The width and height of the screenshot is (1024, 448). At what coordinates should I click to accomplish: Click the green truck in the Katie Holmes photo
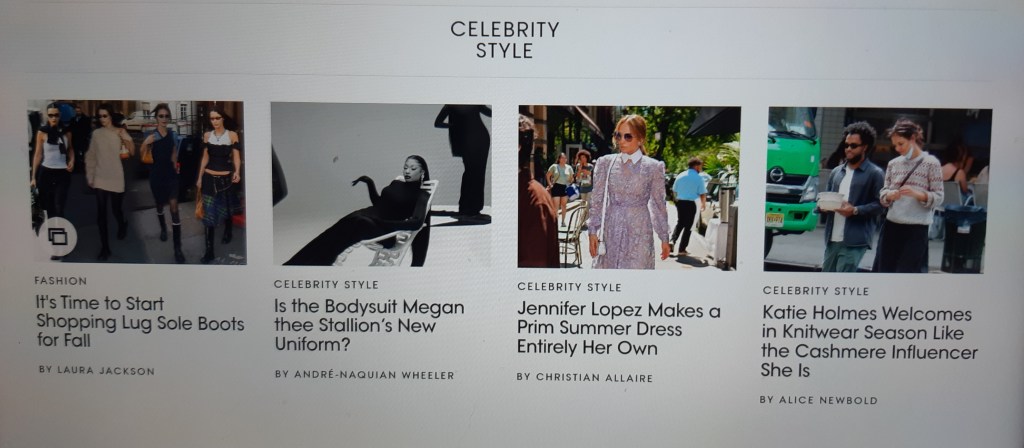pos(792,170)
